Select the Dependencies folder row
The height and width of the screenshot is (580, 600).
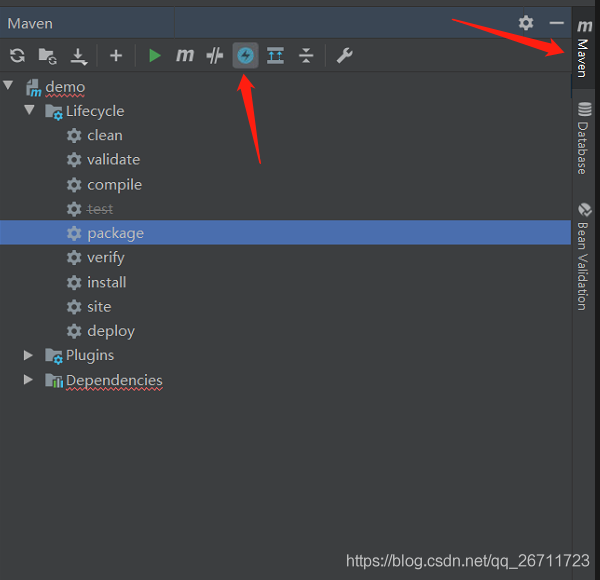coord(285,380)
